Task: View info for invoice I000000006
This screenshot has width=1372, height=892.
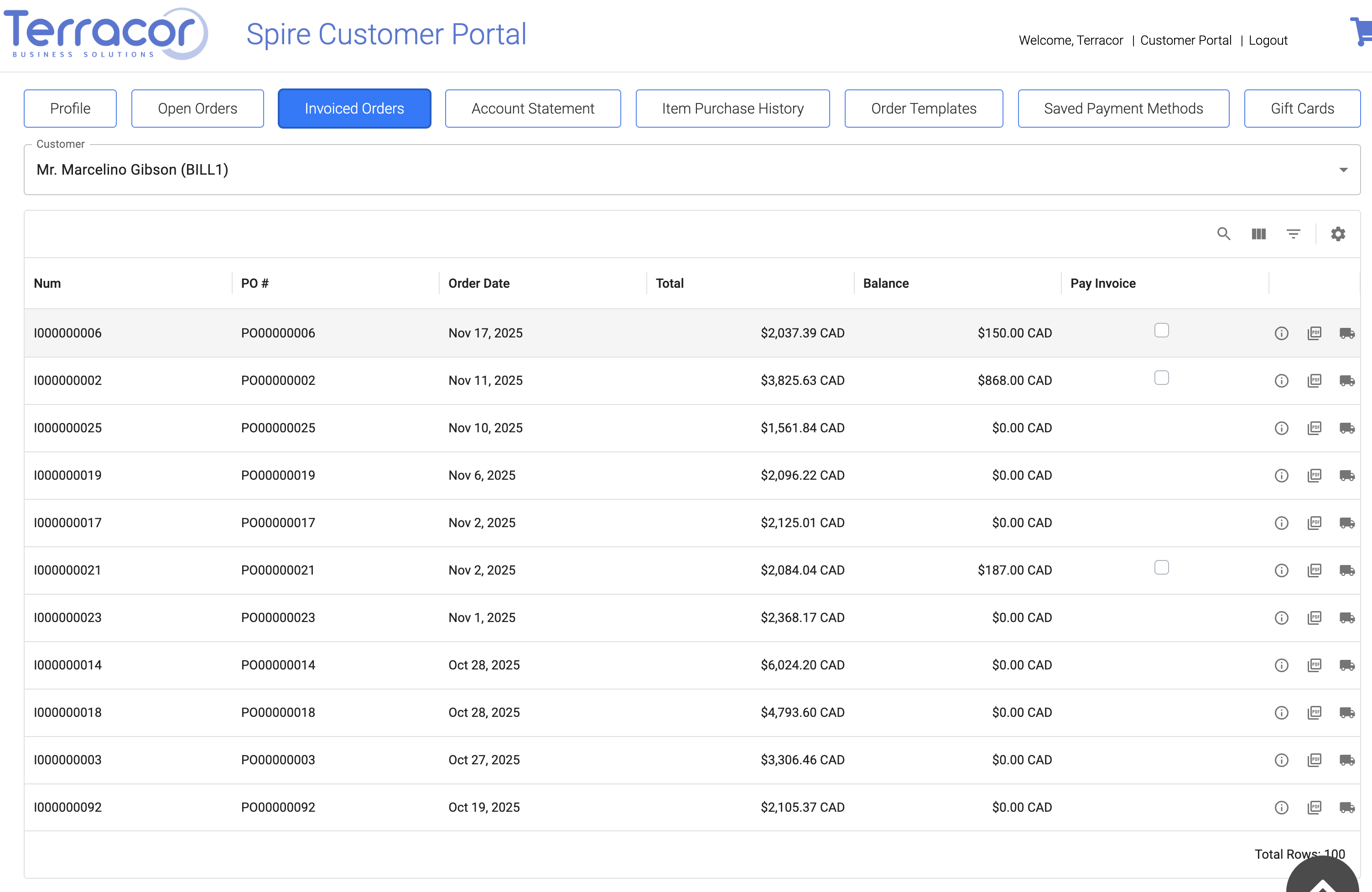Action: (x=1281, y=333)
